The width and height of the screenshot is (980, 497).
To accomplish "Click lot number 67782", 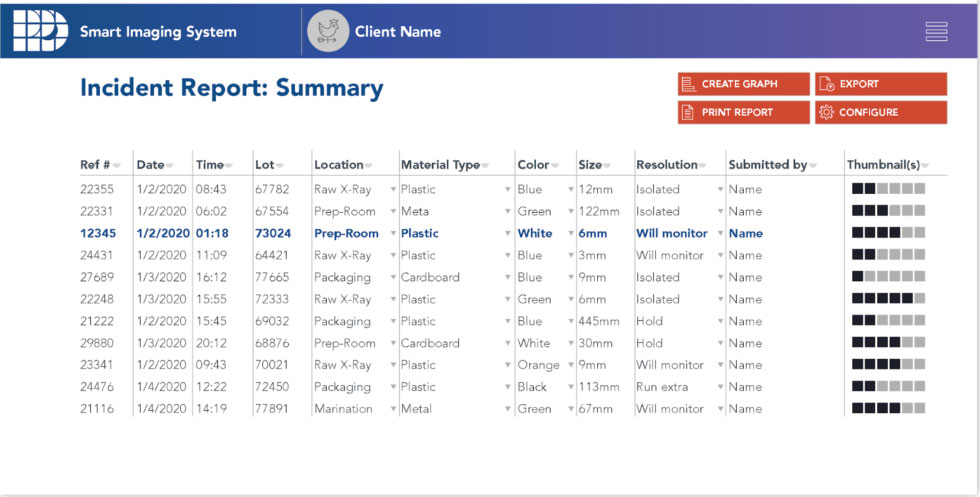I will point(272,189).
